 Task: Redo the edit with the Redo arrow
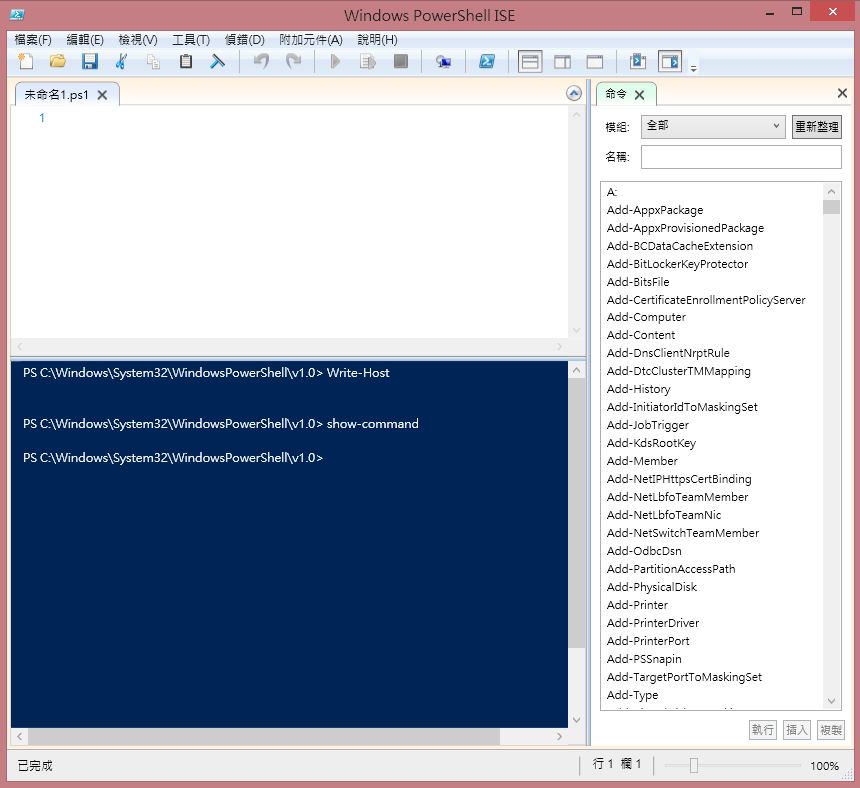(x=293, y=61)
